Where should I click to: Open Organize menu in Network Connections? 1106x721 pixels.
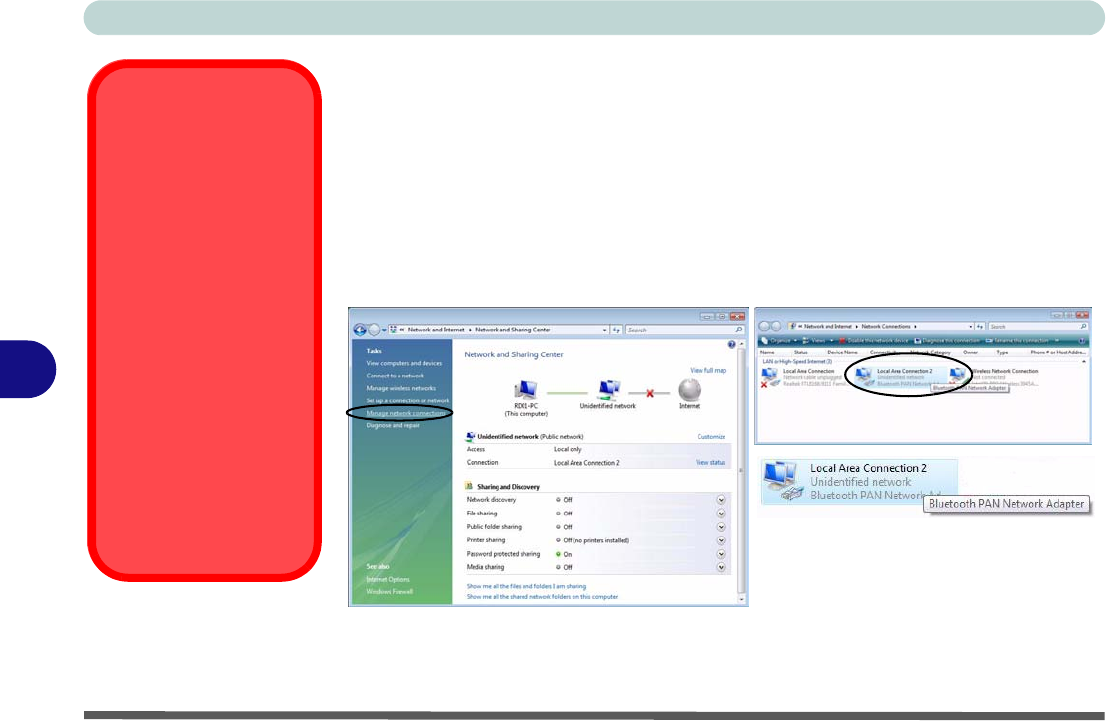(x=780, y=341)
